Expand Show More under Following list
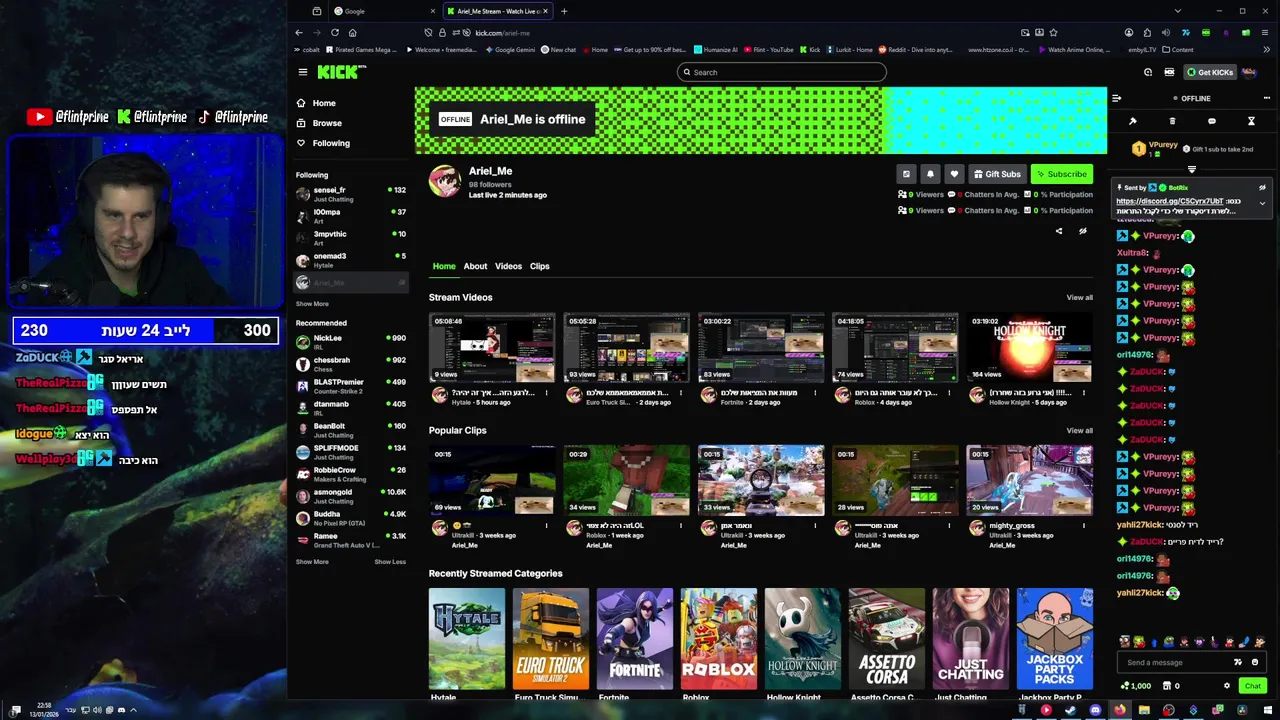The image size is (1280, 720). (312, 304)
